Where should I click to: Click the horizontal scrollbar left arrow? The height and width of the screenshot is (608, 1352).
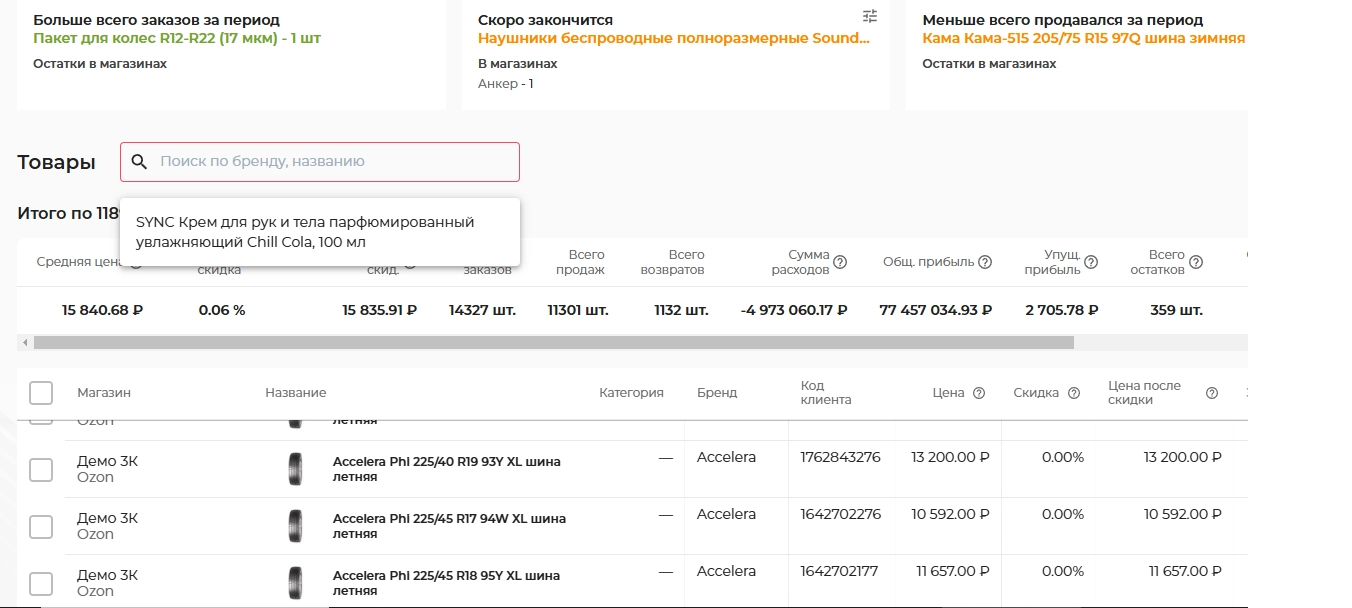[23, 343]
